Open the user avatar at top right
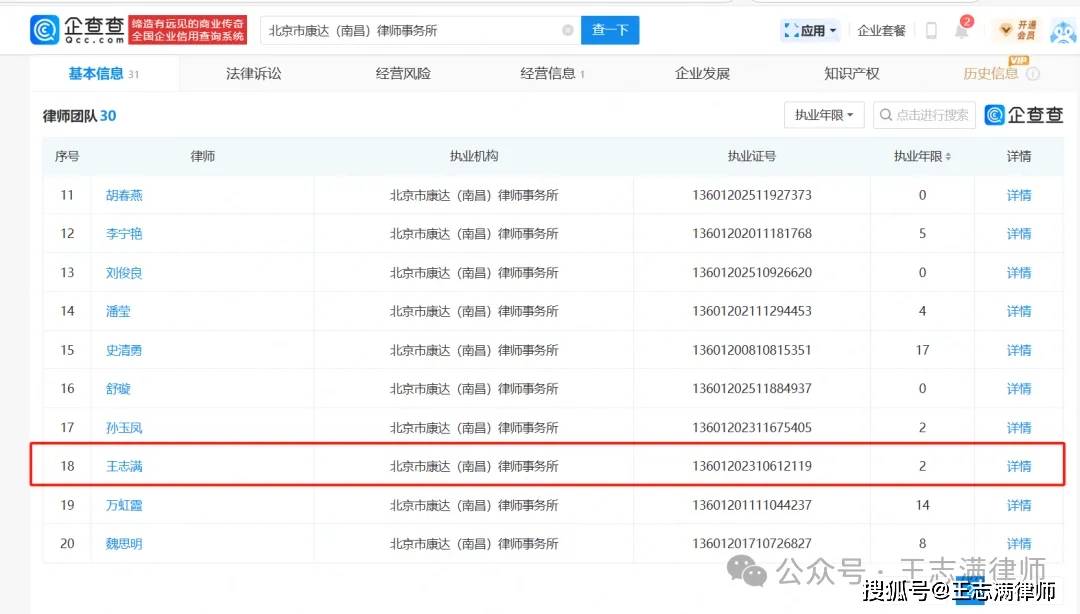The width and height of the screenshot is (1080, 614). (x=1061, y=31)
